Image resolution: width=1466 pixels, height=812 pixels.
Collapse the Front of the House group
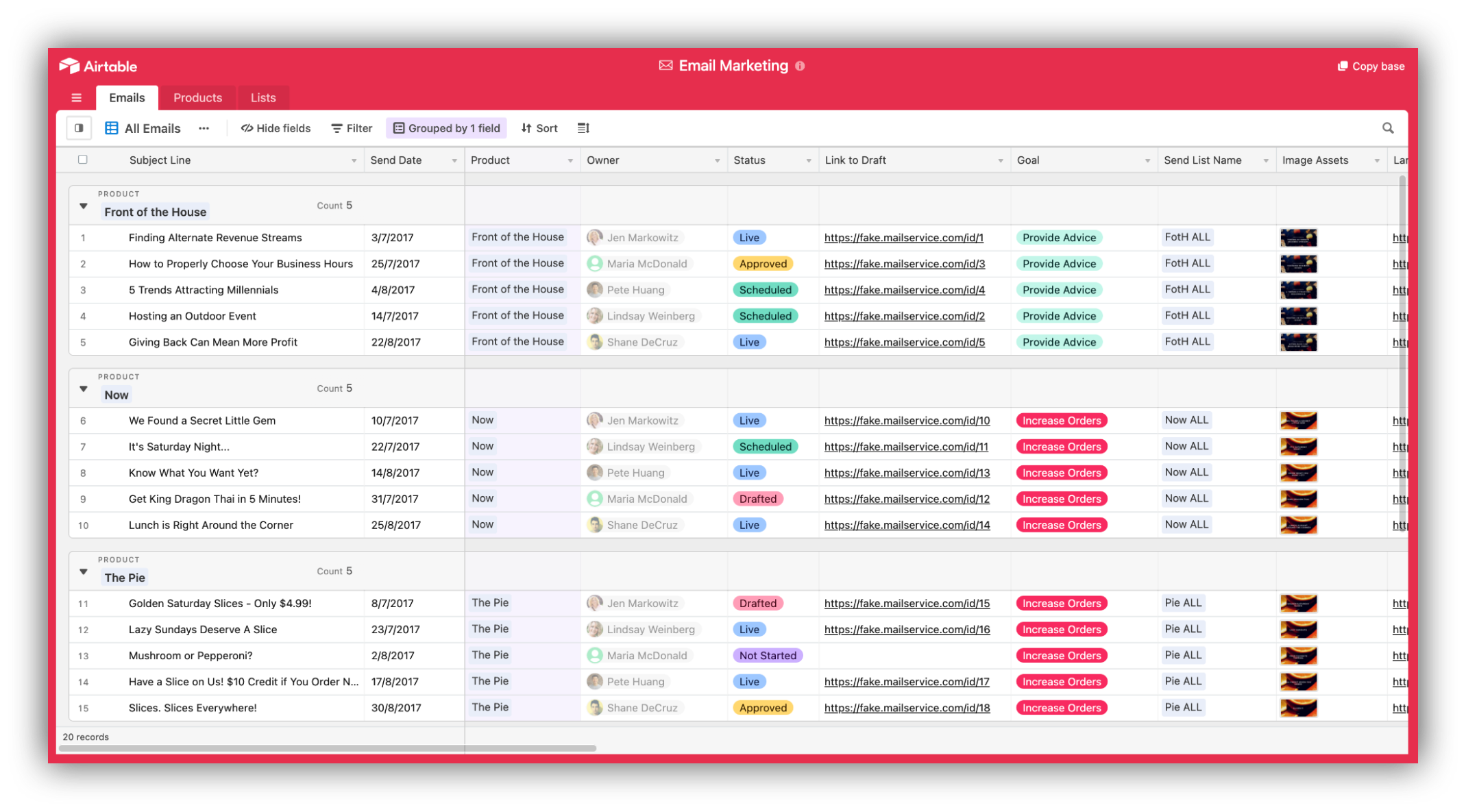coord(83,206)
